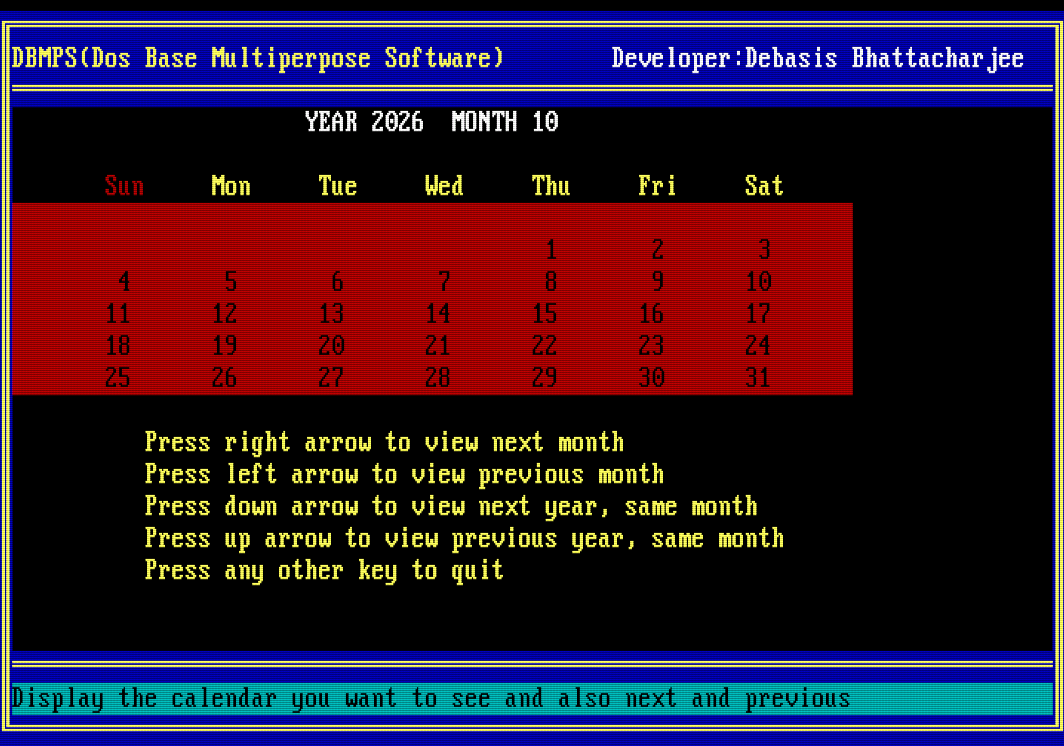Select the Mon column header
The image size is (1064, 746).
coord(231,186)
